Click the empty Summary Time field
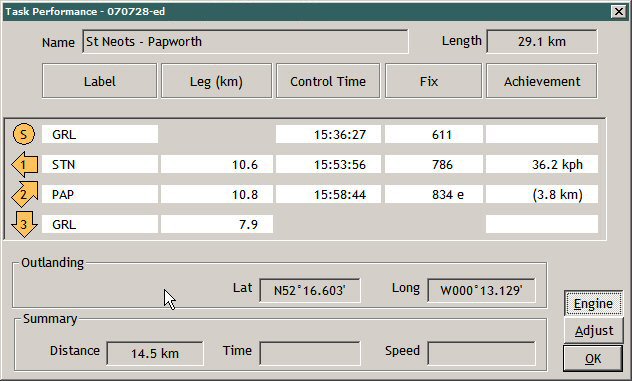 pyautogui.click(x=310, y=353)
